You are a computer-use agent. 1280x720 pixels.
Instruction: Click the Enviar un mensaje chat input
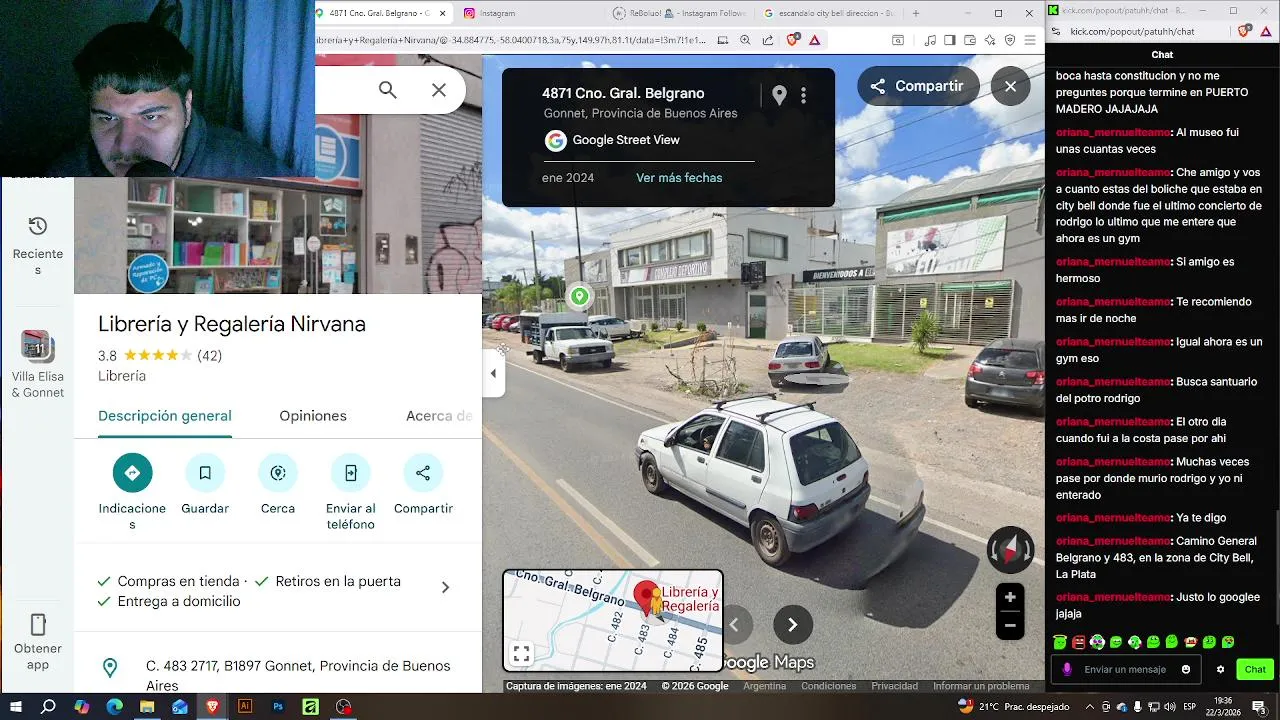(x=1125, y=669)
